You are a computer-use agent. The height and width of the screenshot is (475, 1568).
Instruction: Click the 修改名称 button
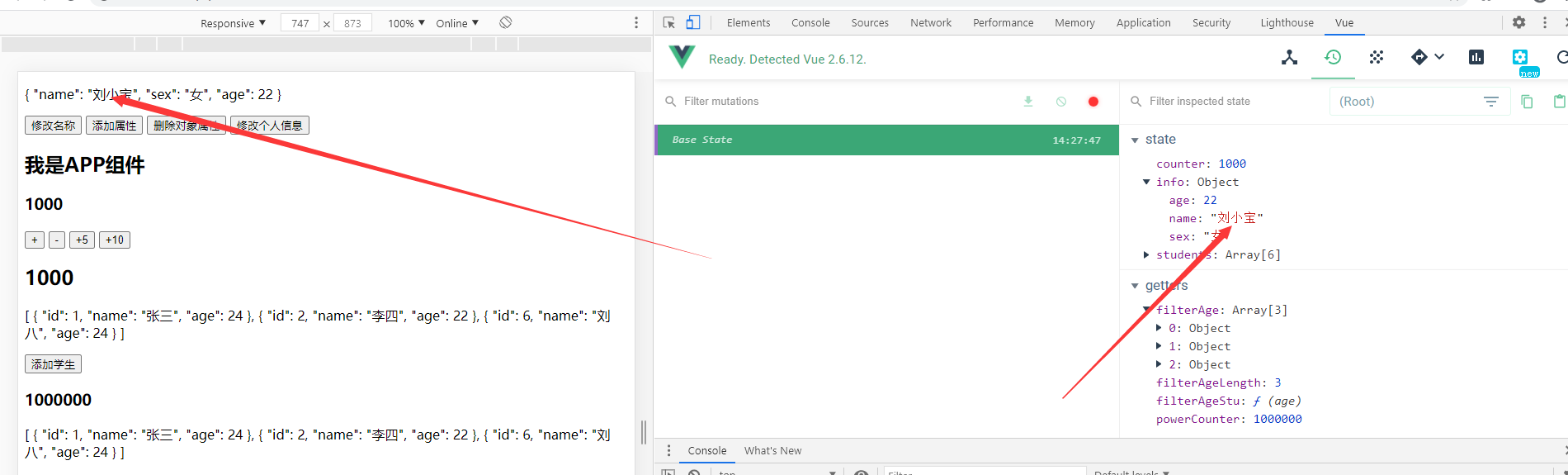53,126
